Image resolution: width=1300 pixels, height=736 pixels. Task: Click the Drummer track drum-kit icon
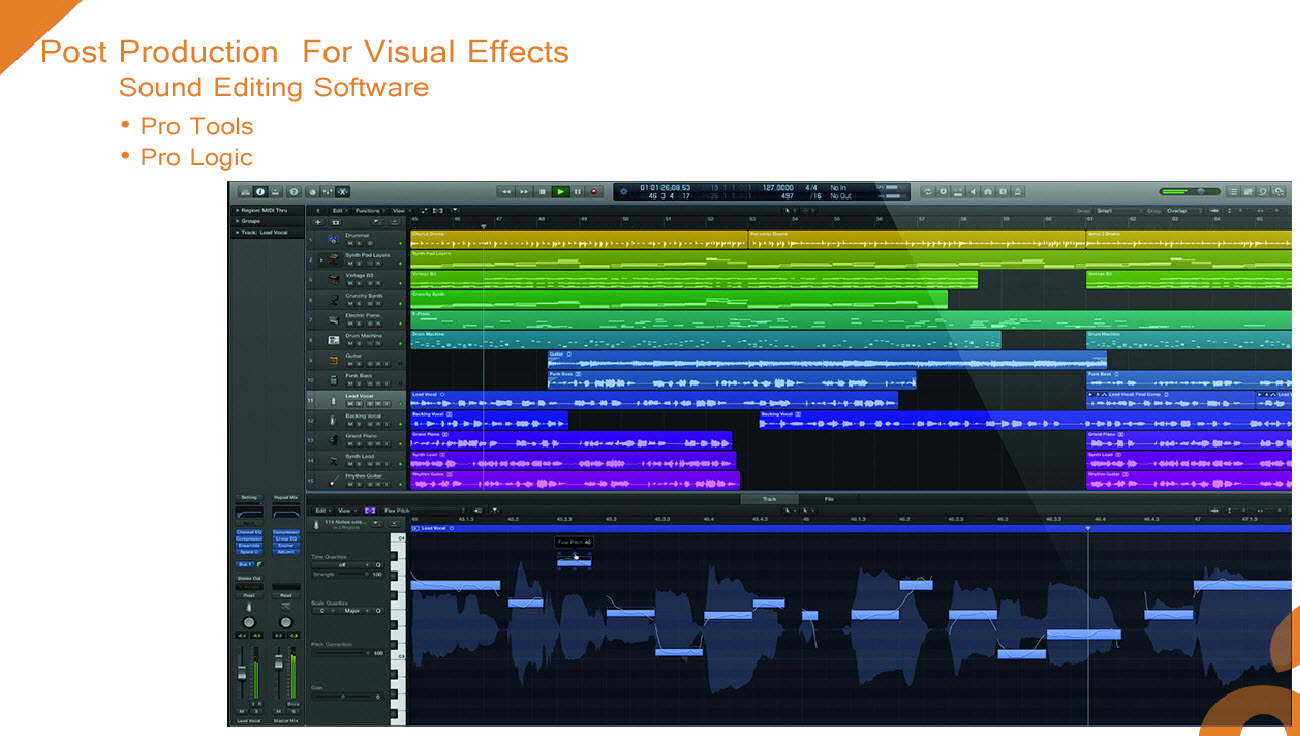tap(333, 240)
